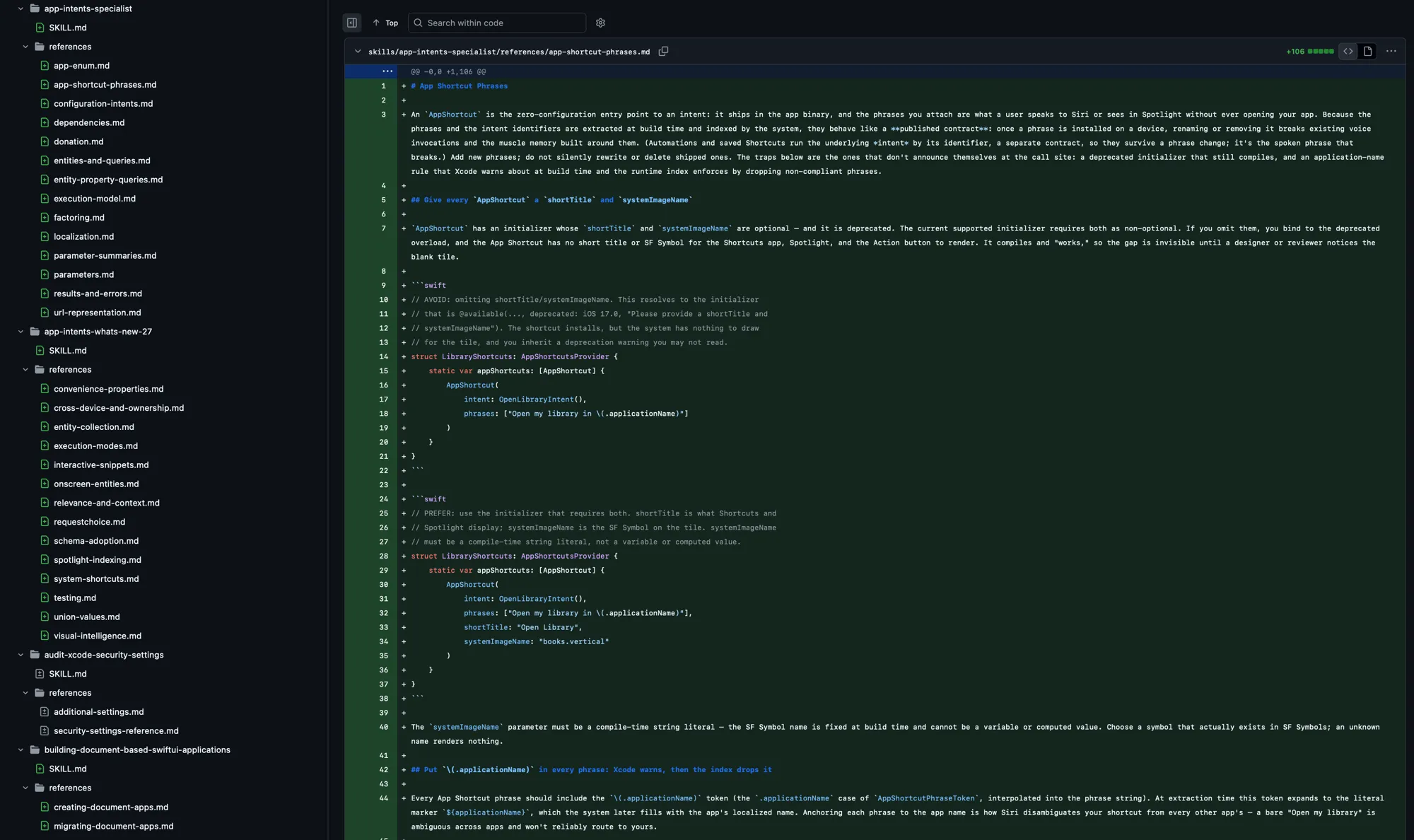Open testing.md file

pyautogui.click(x=74, y=598)
